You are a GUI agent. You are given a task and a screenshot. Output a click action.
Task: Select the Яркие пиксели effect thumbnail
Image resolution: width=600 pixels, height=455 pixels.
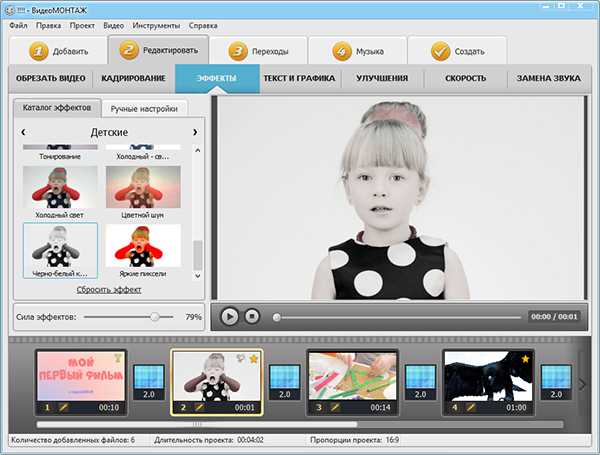click(143, 246)
